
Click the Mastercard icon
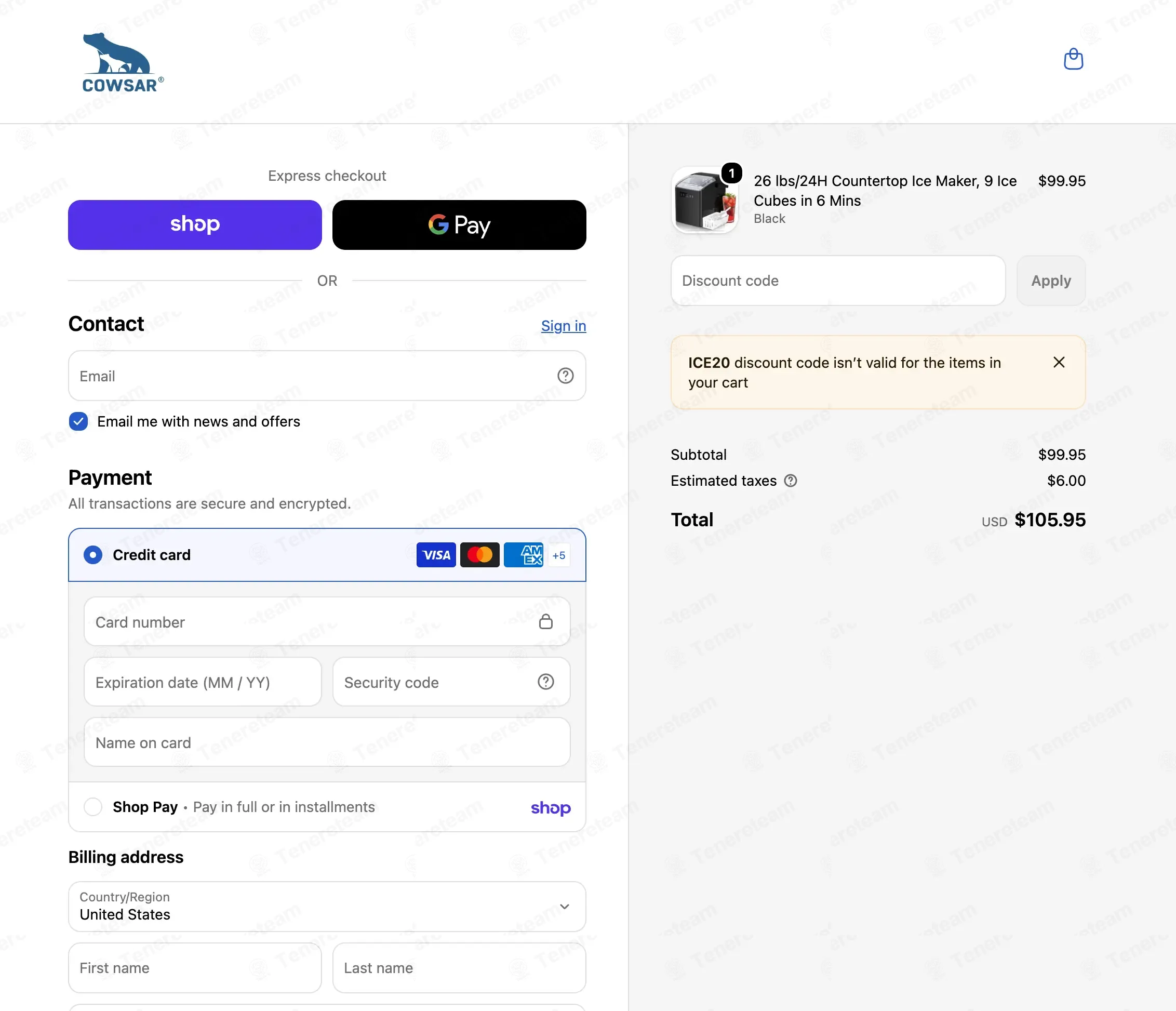479,555
